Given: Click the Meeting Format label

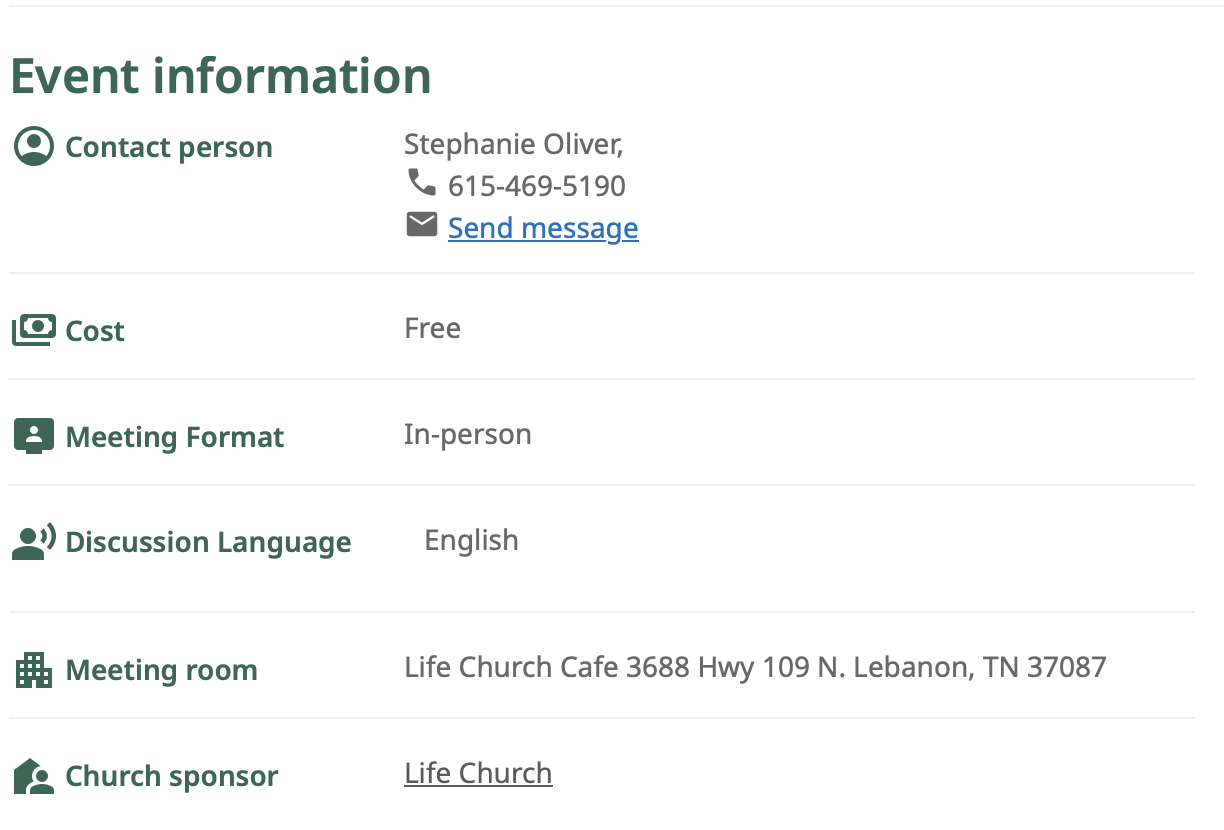Looking at the screenshot, I should pyautogui.click(x=175, y=437).
